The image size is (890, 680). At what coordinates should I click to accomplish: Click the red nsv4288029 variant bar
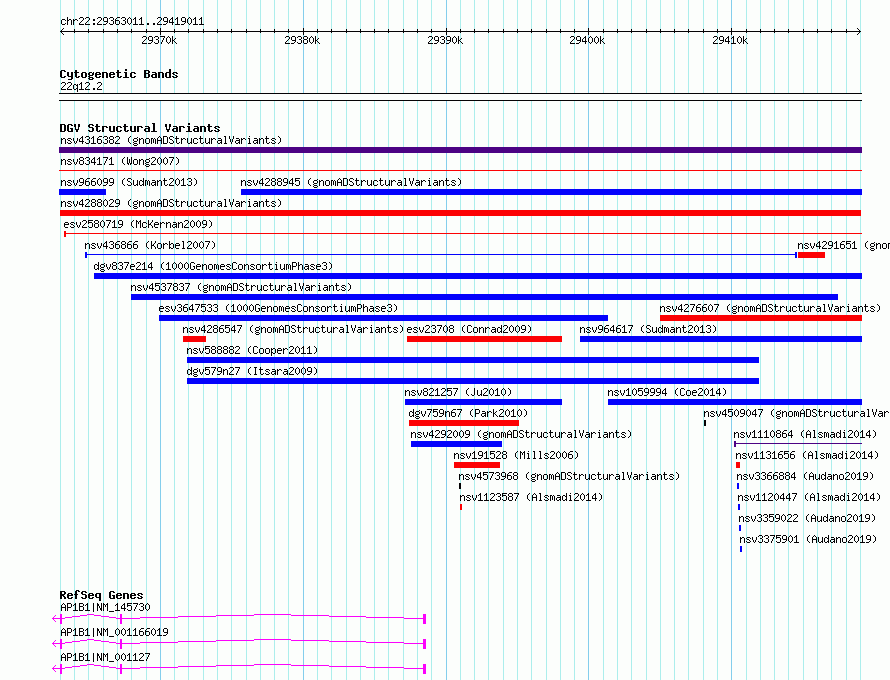click(x=460, y=213)
